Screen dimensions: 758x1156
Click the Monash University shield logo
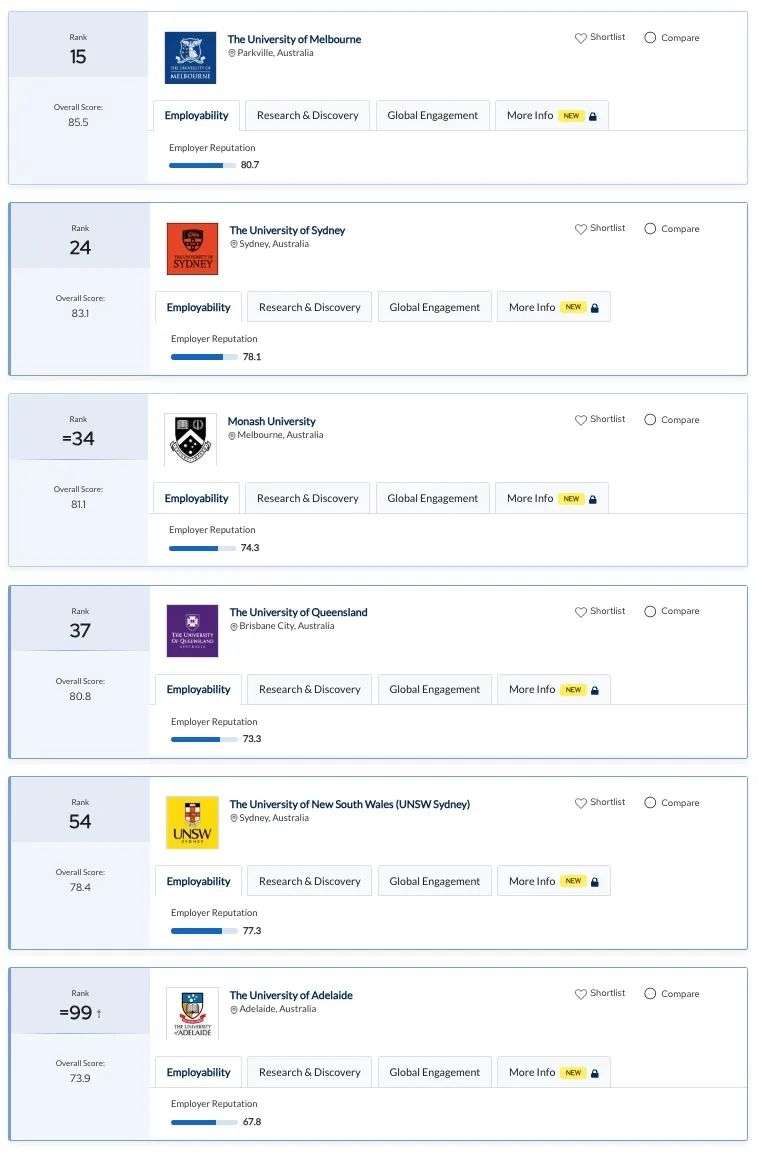pos(190,439)
